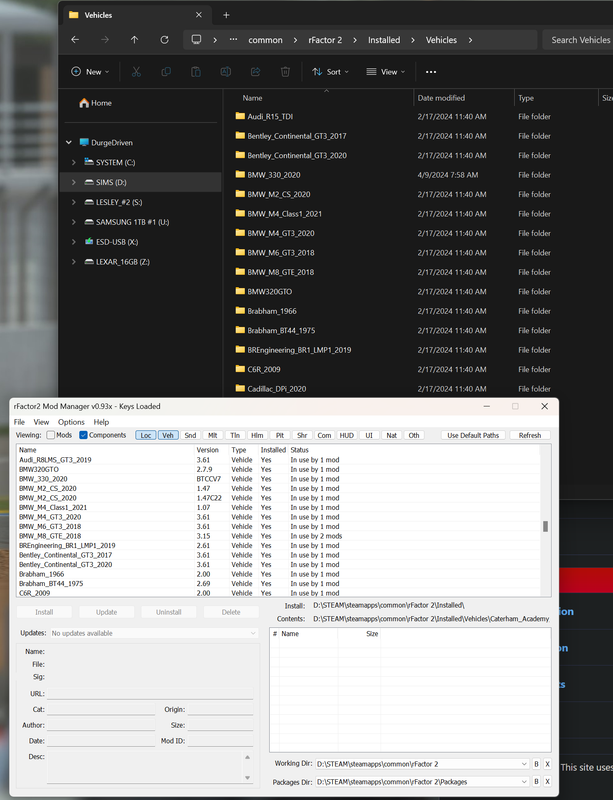This screenshot has height=800, width=613.
Task: Expand SYSTEM (C:) drive
Action: coord(73,162)
